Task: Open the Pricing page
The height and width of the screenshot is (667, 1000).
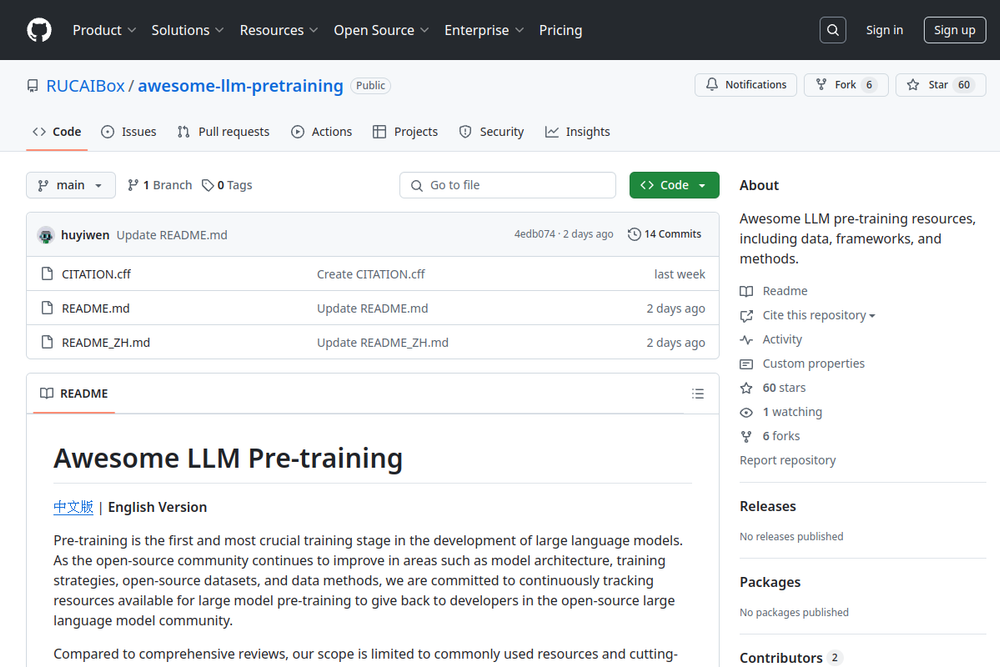Action: click(x=561, y=30)
